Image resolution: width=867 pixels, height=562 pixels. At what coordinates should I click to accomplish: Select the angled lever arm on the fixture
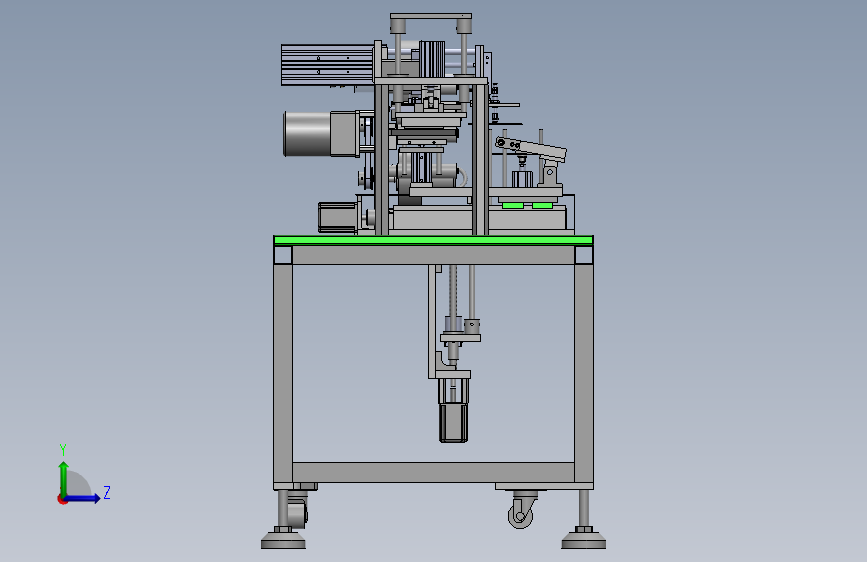click(x=531, y=148)
